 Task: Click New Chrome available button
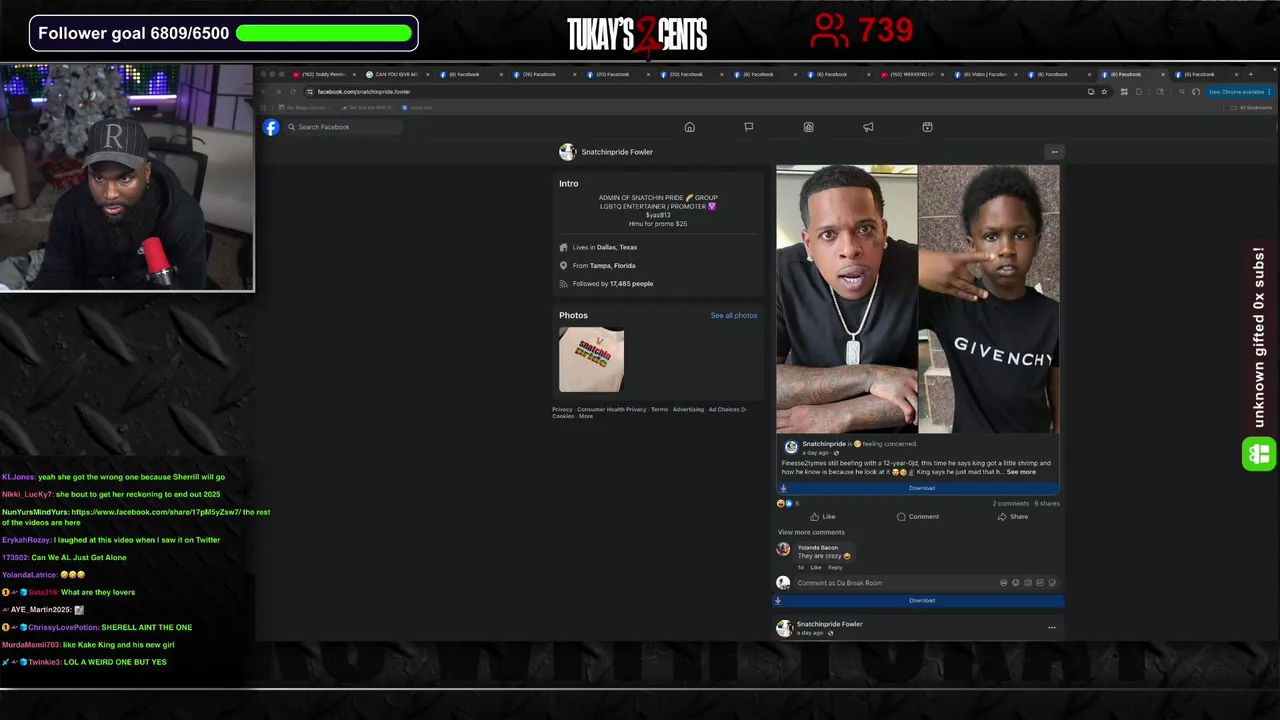coord(1238,92)
